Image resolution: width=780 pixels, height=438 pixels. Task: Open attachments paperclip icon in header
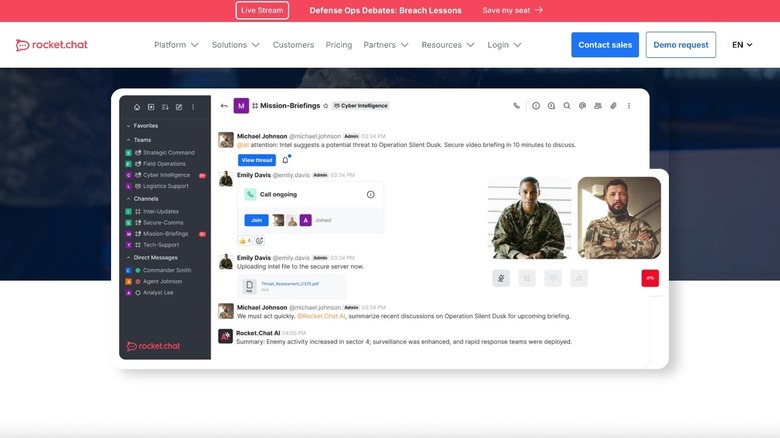613,105
